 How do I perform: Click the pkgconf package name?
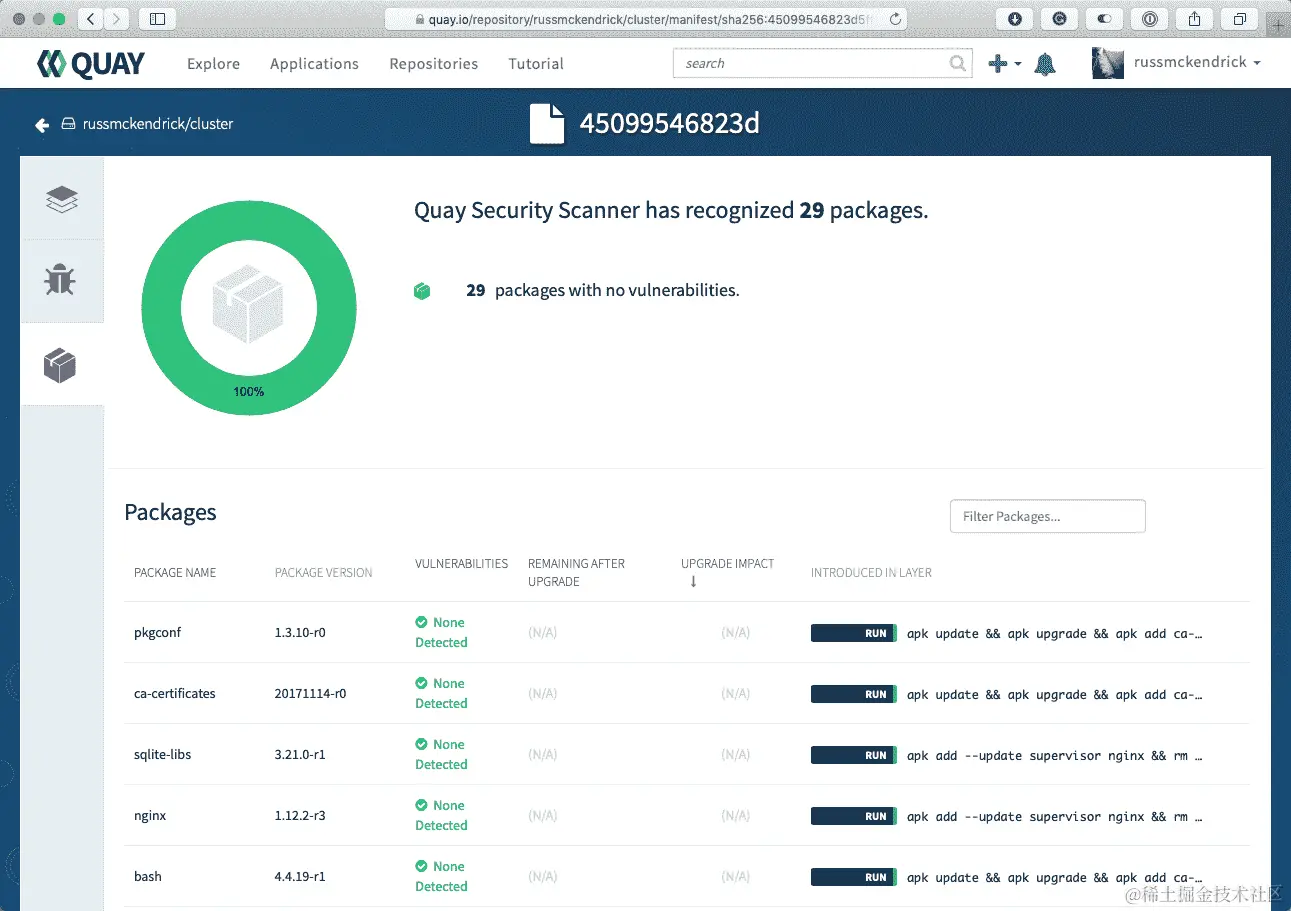158,633
